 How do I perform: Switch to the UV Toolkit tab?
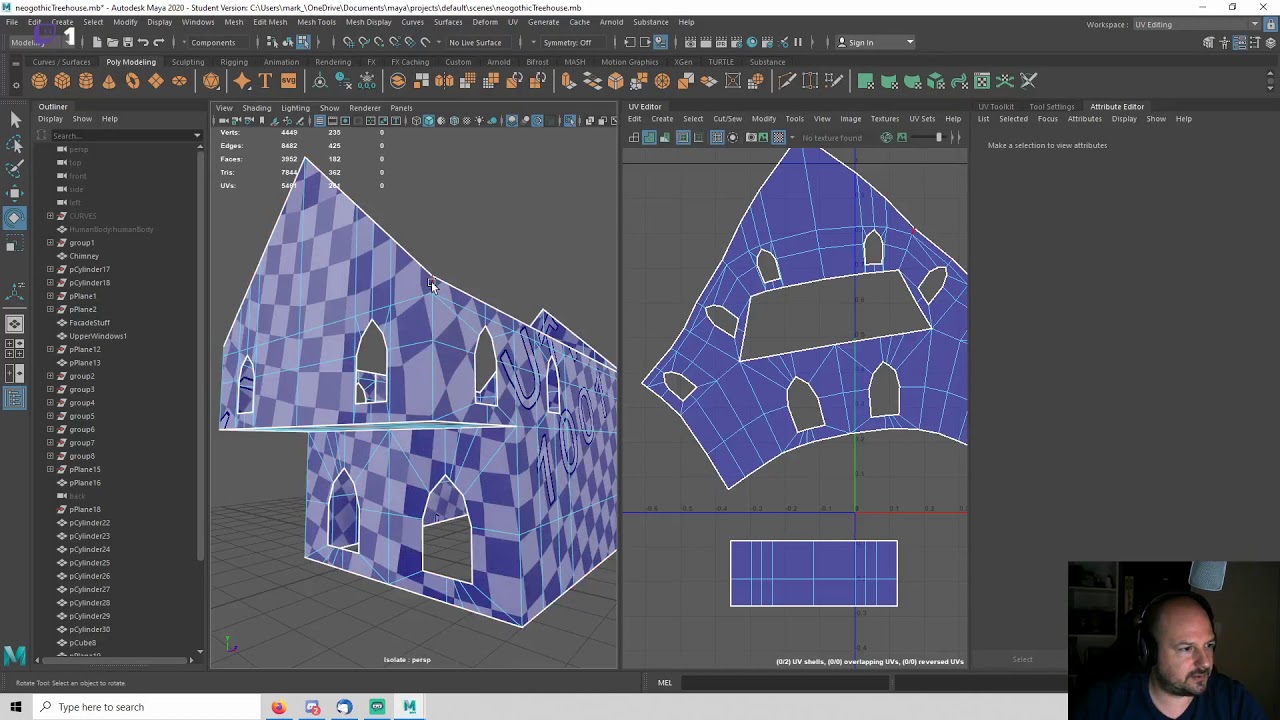[996, 106]
